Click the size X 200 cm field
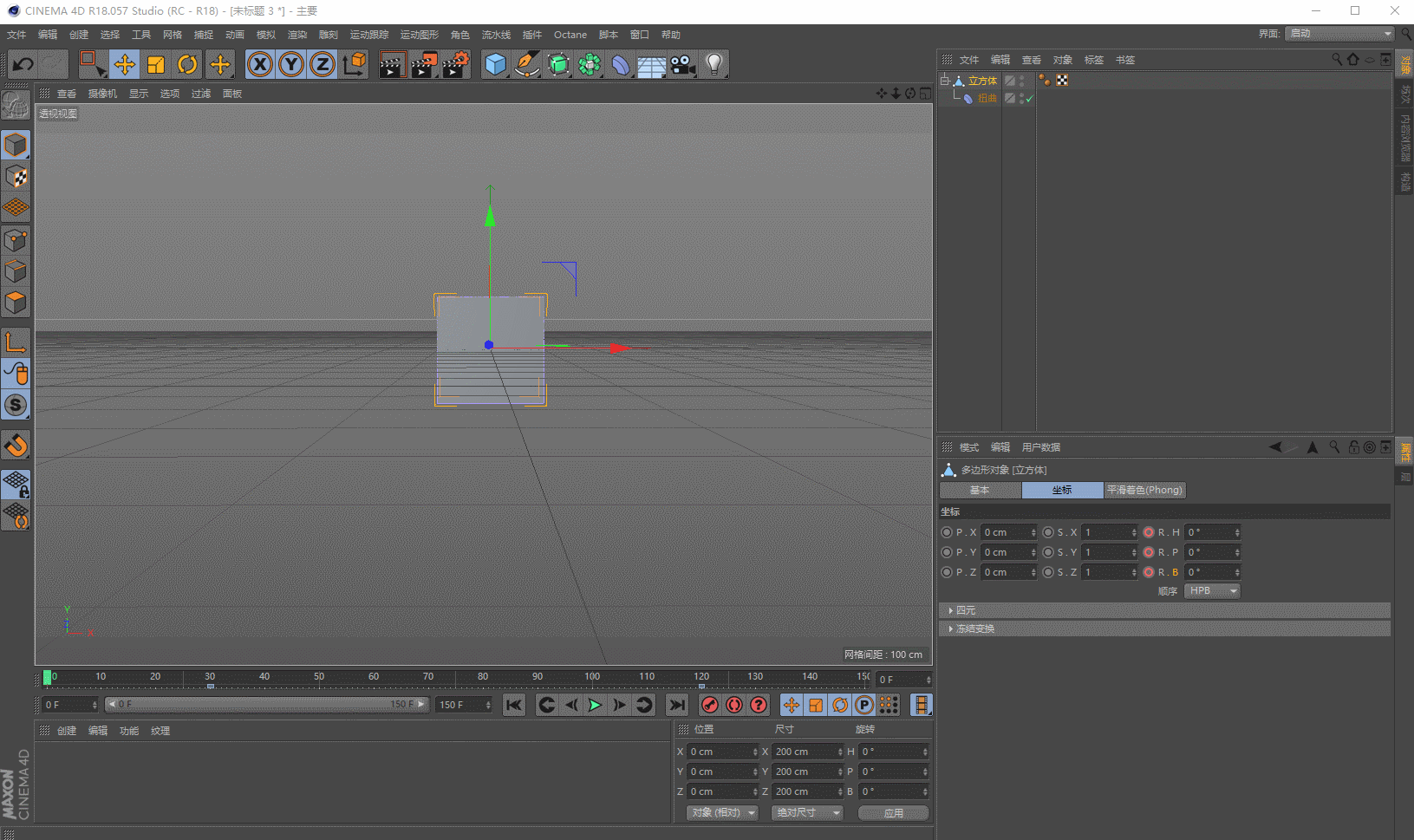 [808, 752]
